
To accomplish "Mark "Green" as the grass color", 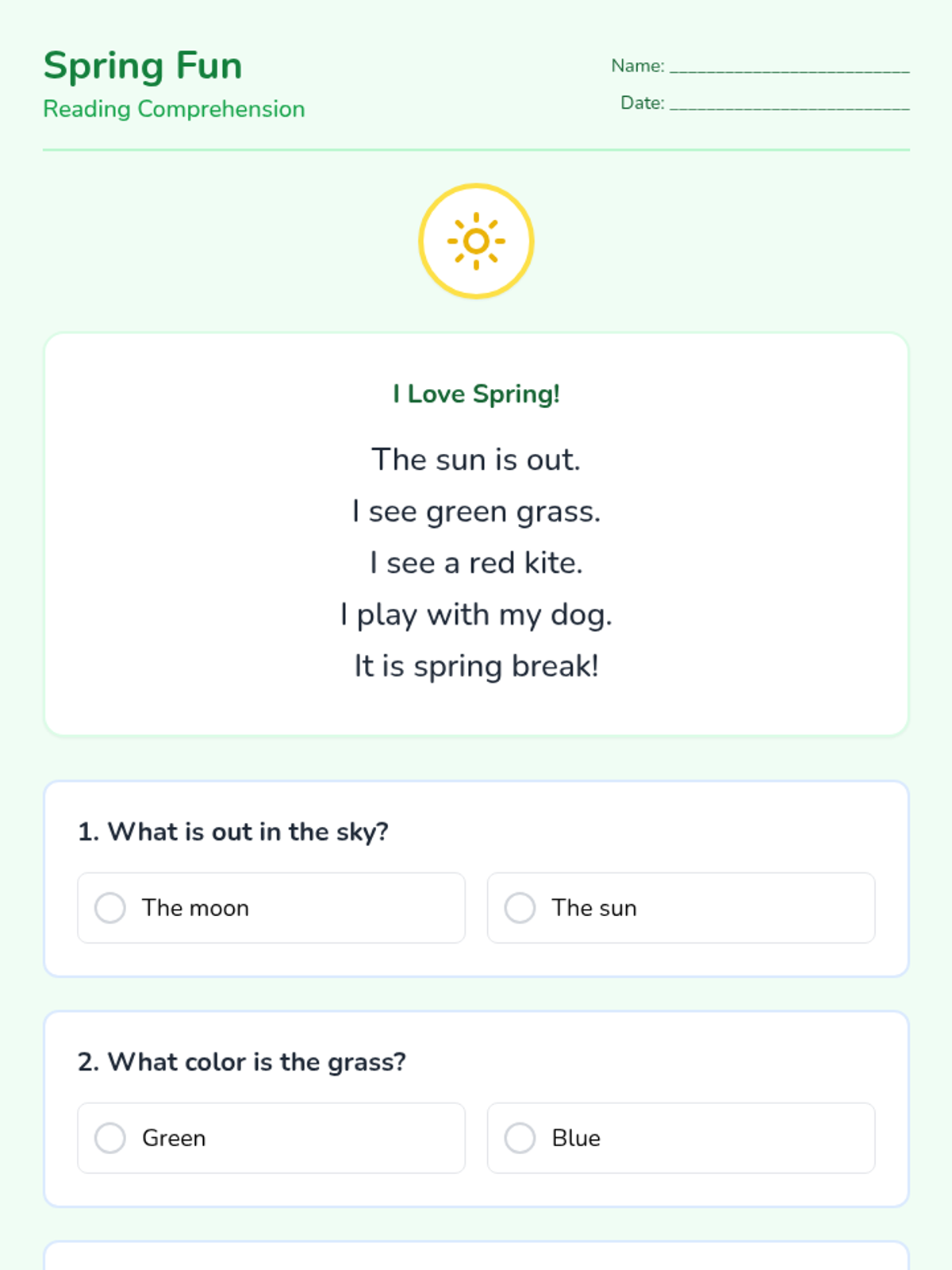I will click(110, 1138).
